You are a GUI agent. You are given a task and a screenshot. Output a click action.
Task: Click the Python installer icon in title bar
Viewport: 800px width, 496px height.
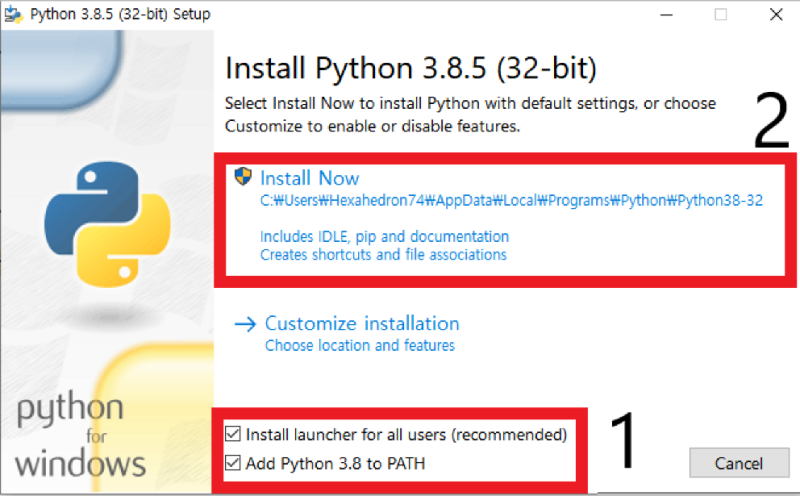pos(13,15)
